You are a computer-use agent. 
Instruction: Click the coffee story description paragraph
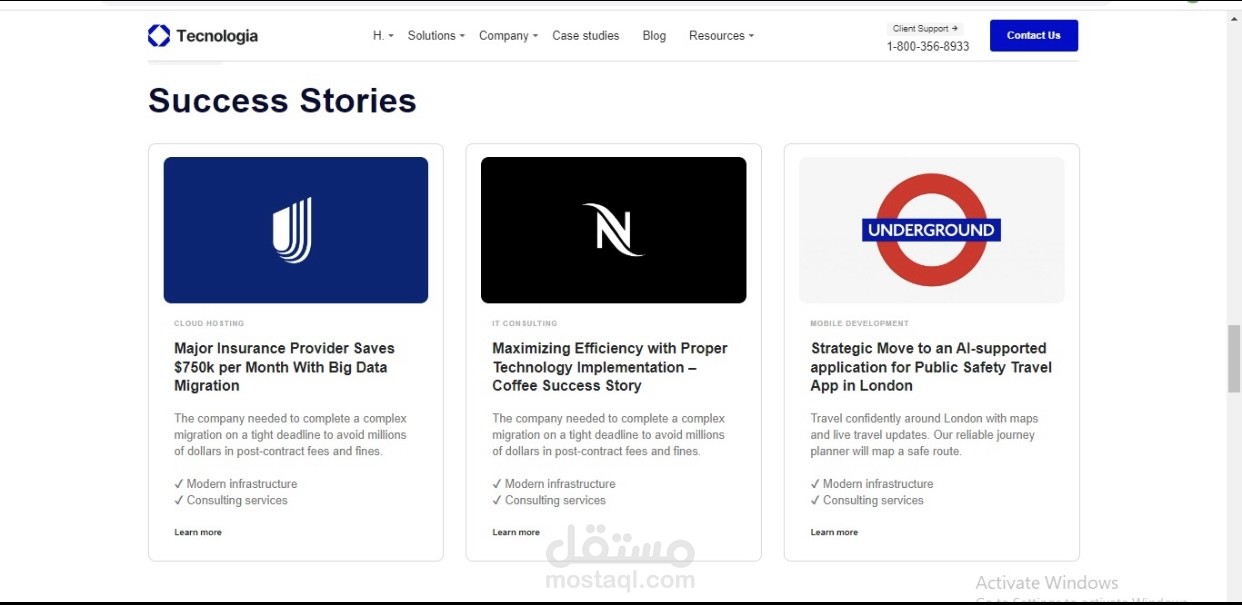[608, 435]
